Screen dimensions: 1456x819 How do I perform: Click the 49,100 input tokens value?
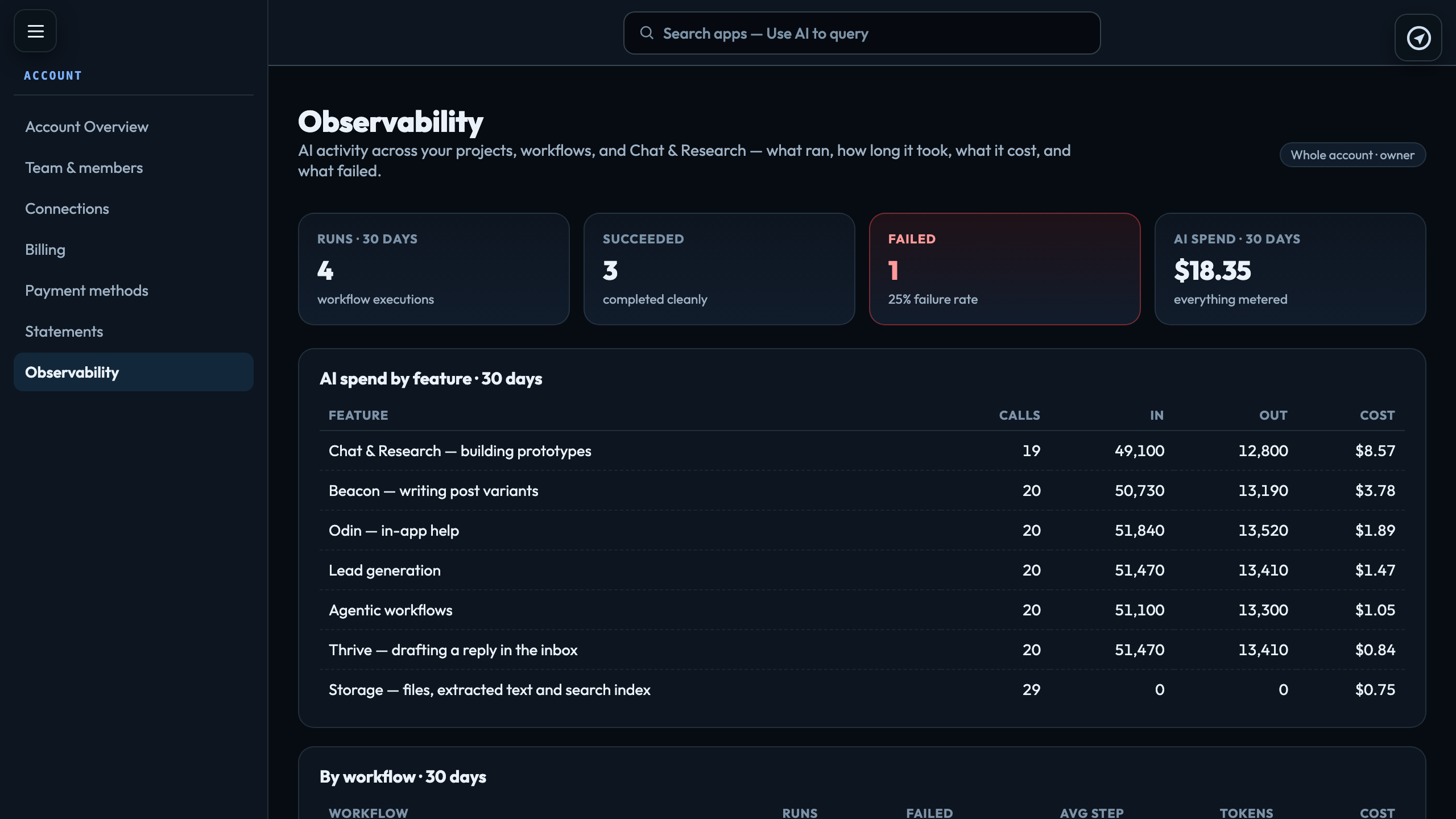point(1140,450)
